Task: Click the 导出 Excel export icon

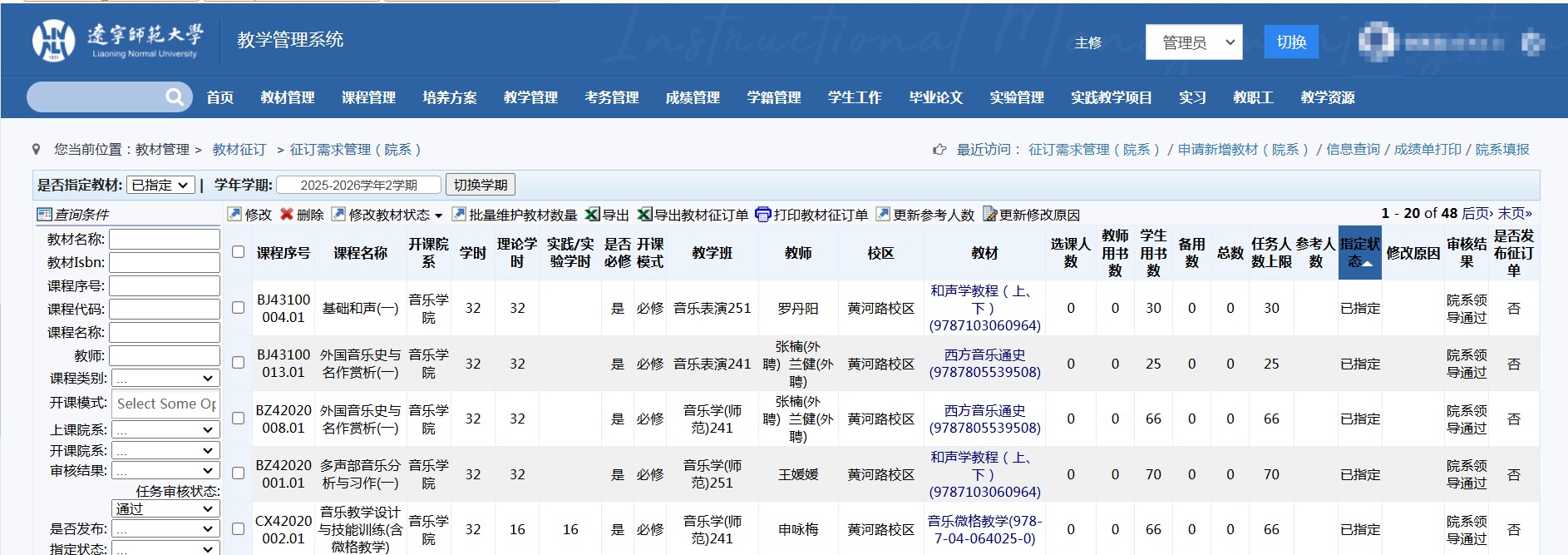Action: click(592, 215)
